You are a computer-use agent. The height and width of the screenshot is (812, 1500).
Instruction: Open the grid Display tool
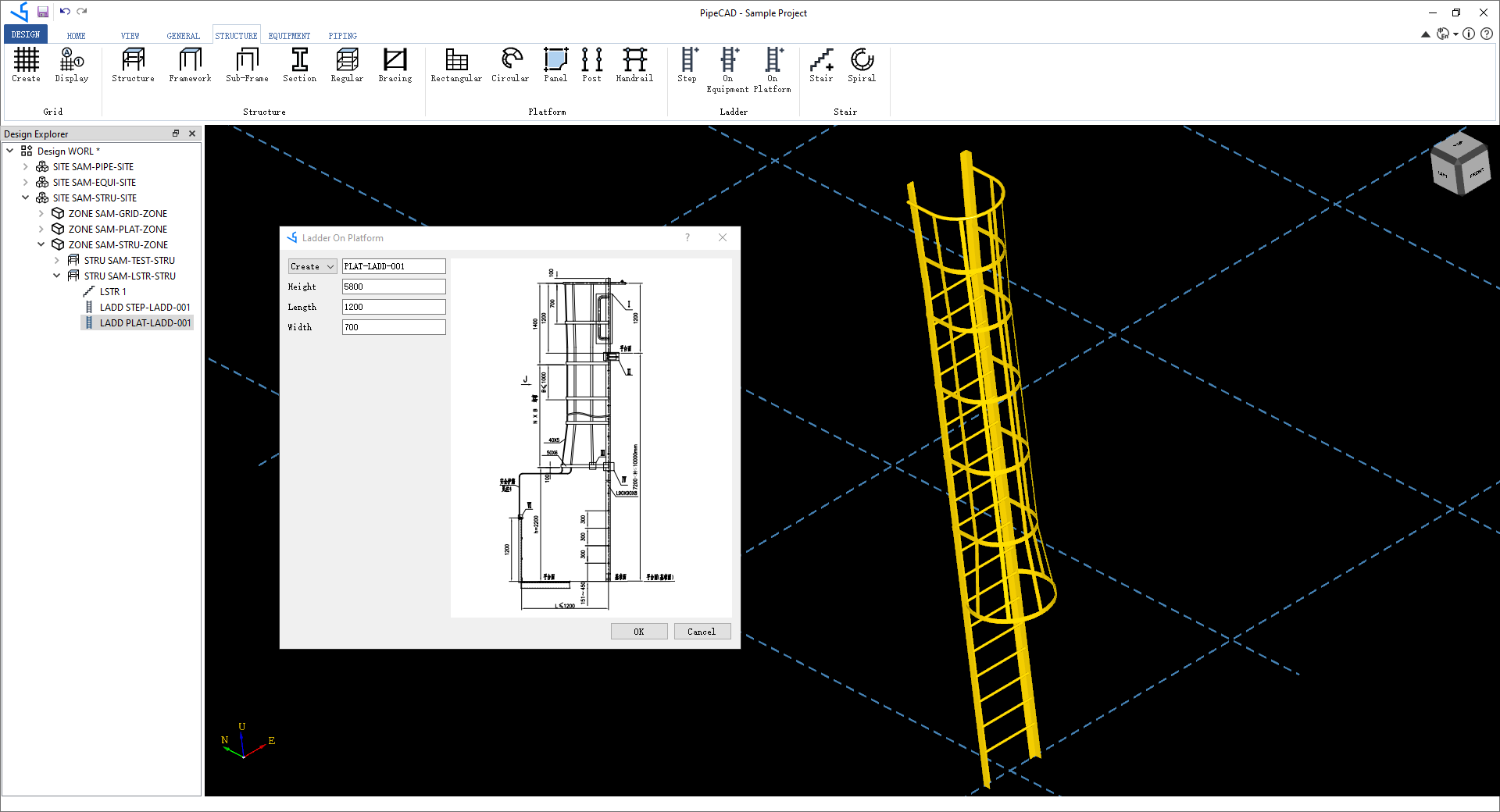(x=71, y=66)
